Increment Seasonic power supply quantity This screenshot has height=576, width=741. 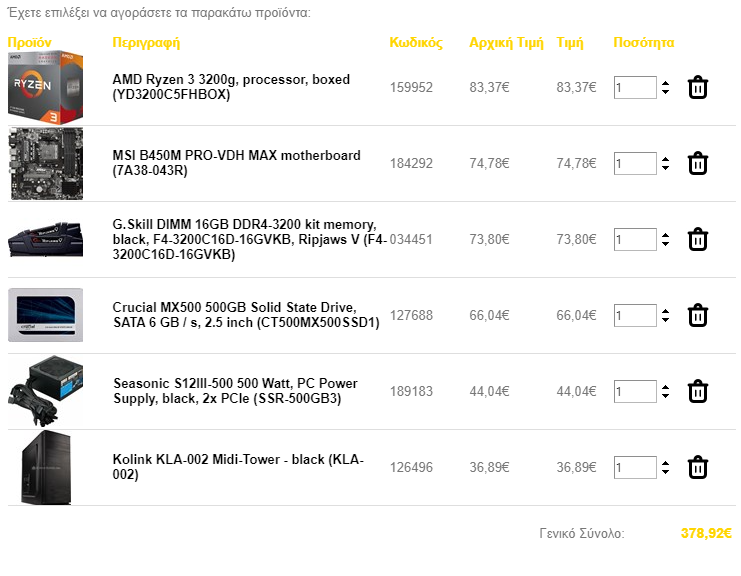tap(665, 387)
